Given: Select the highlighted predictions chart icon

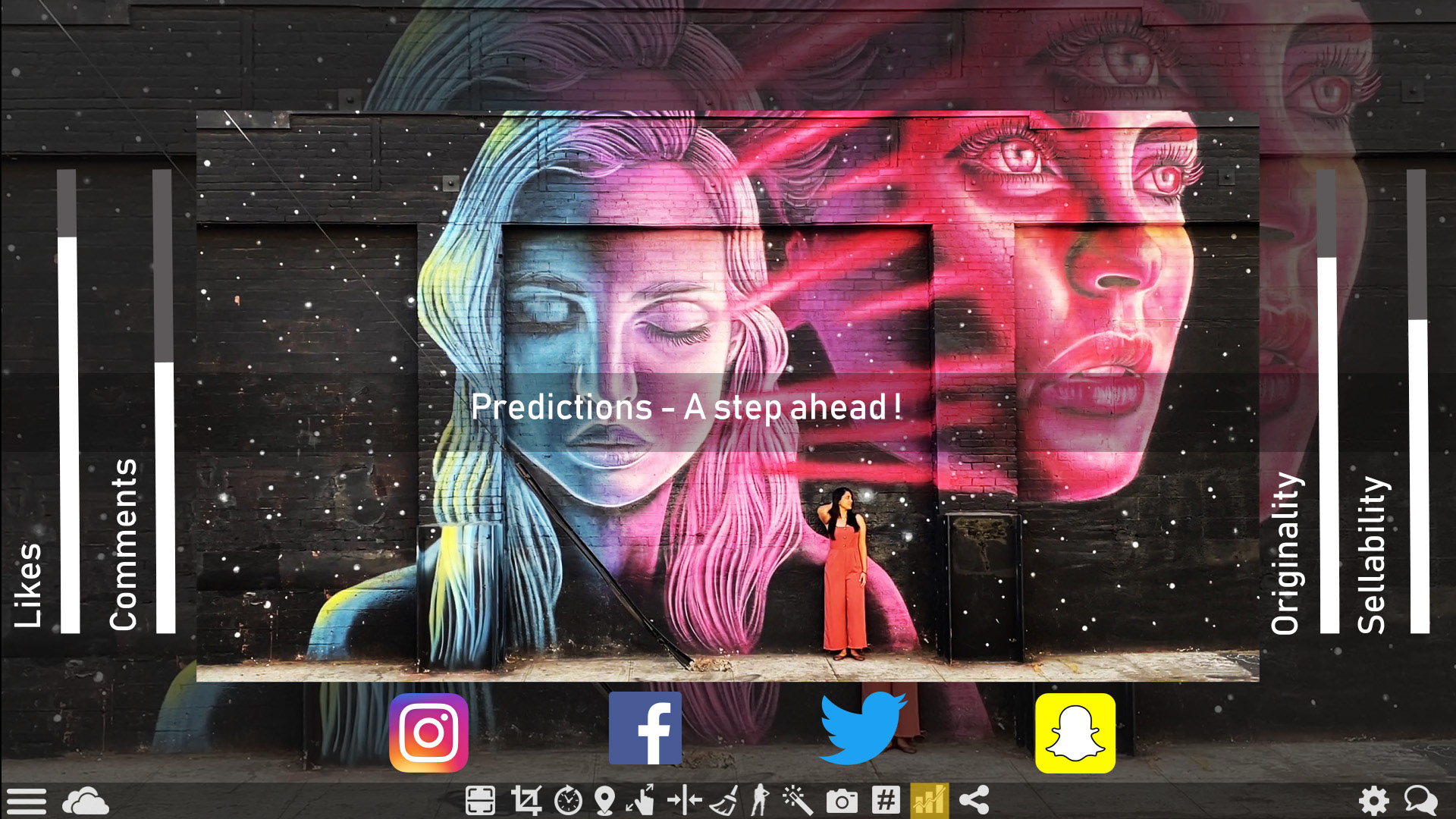Looking at the screenshot, I should pyautogui.click(x=930, y=800).
